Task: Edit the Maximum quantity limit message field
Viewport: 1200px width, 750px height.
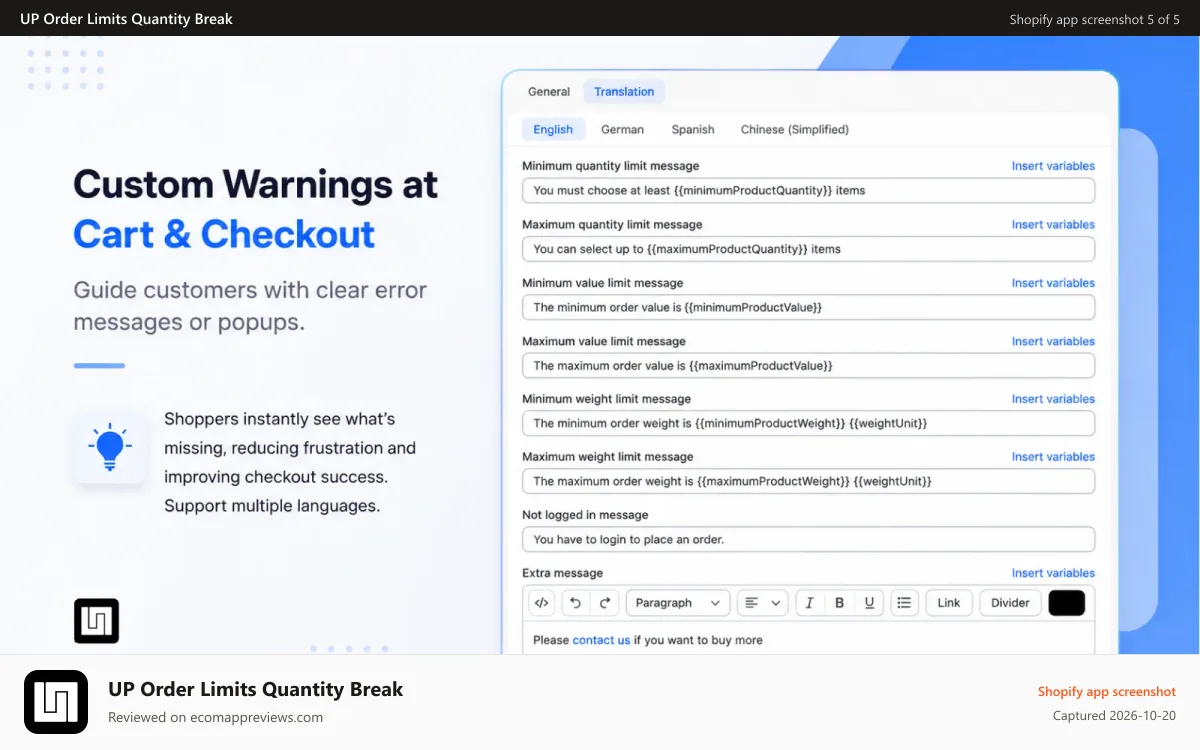Action: pyautogui.click(x=808, y=249)
